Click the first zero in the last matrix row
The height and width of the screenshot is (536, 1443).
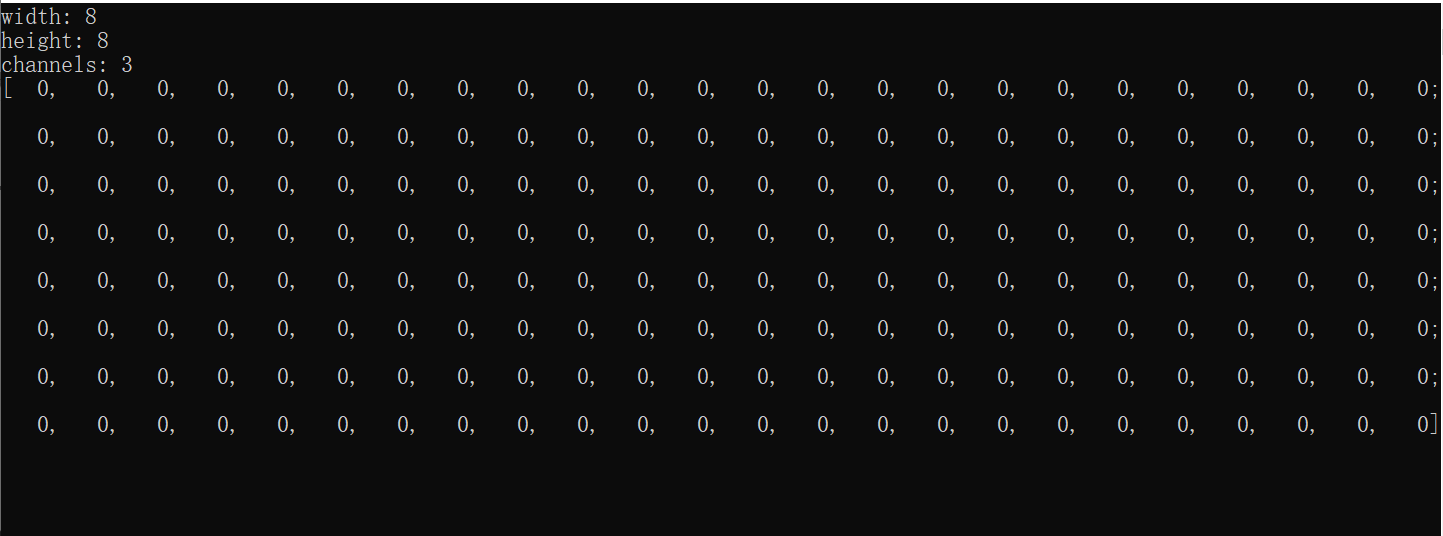tap(43, 425)
